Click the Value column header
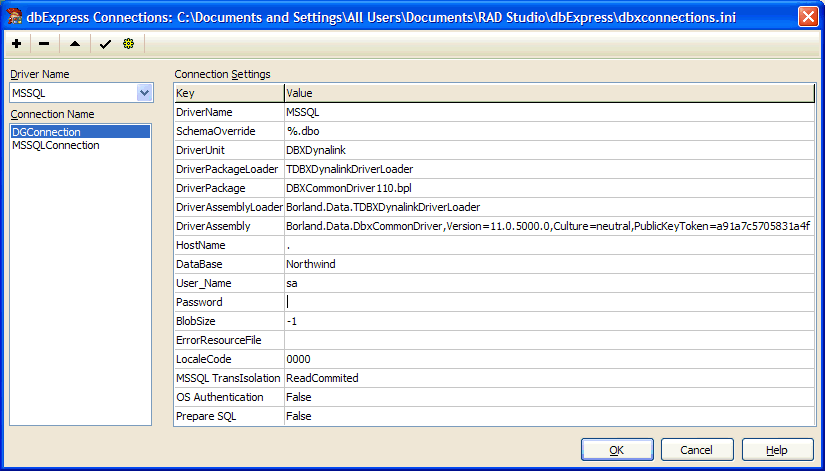This screenshot has height=471, width=825. 549,93
